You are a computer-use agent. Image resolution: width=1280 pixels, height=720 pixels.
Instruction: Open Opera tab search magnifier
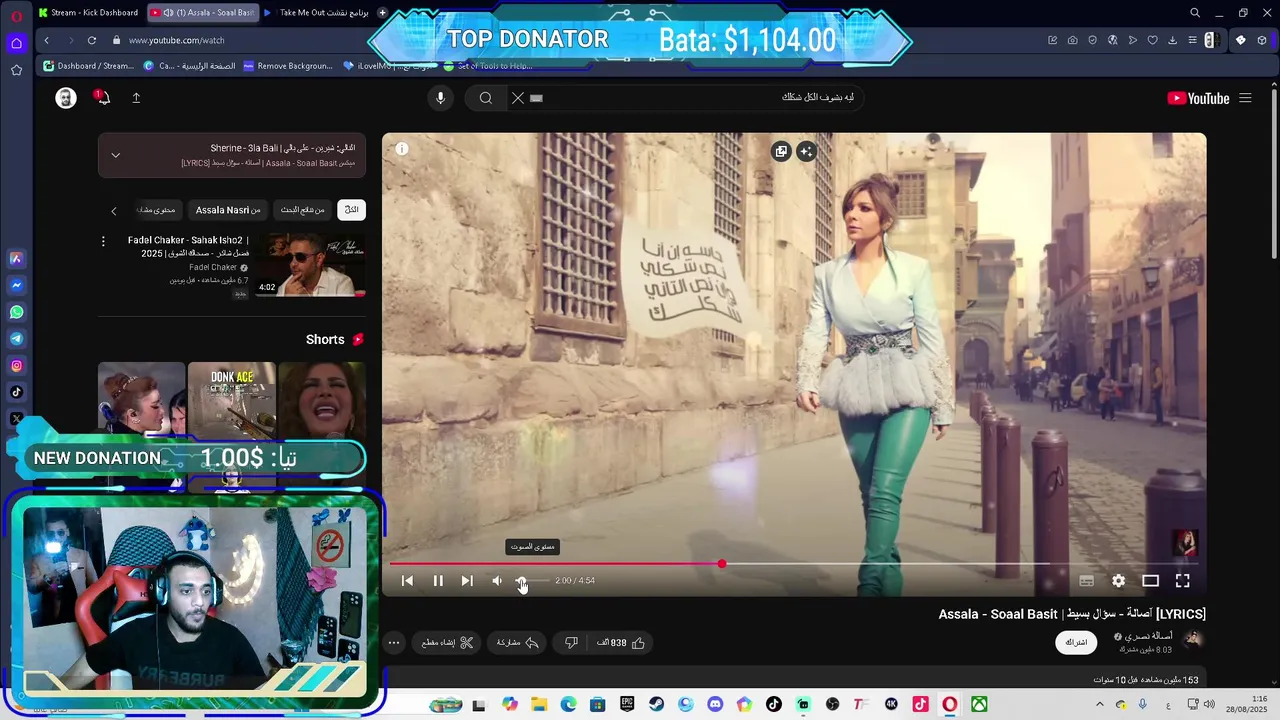1194,13
